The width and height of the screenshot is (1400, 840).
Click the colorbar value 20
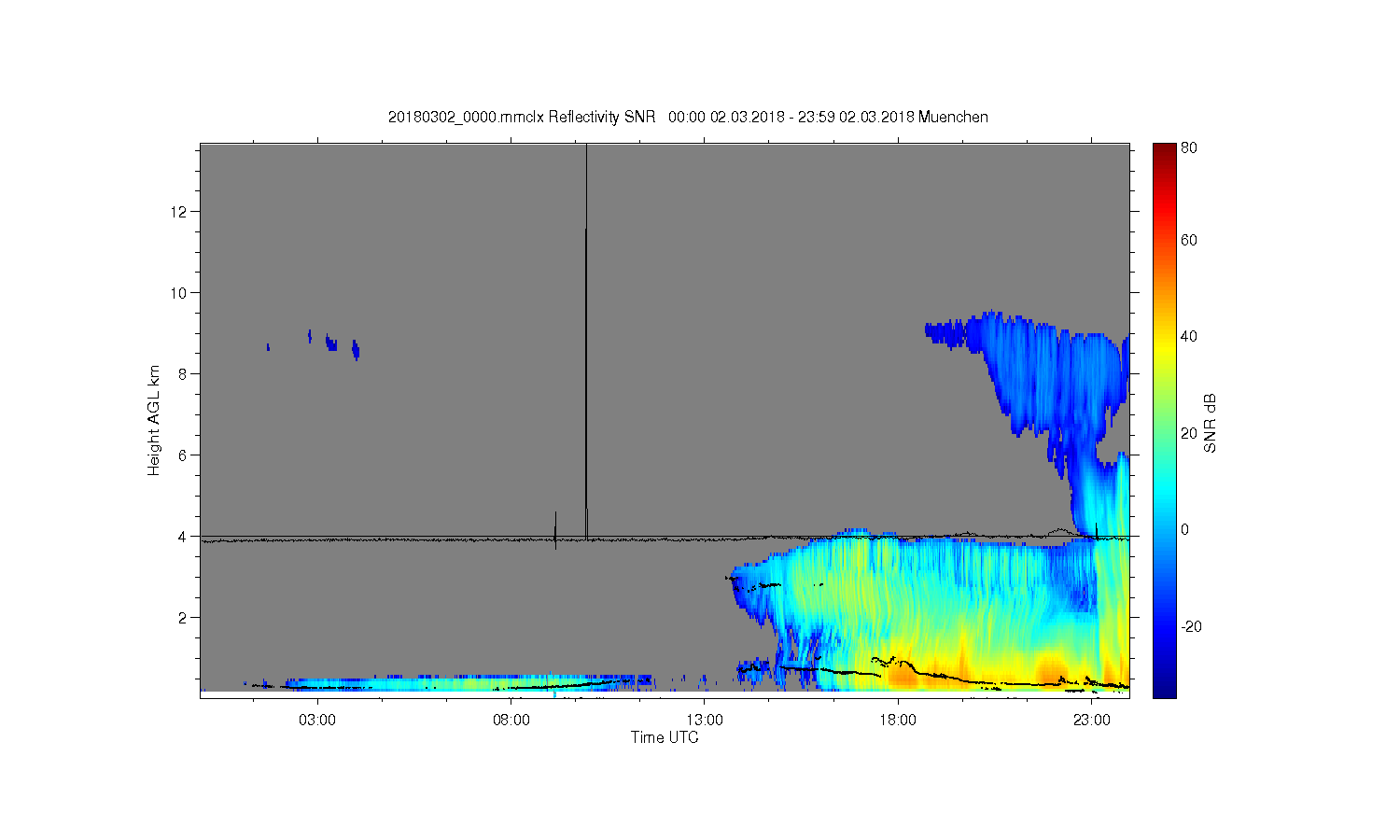pos(1189,433)
